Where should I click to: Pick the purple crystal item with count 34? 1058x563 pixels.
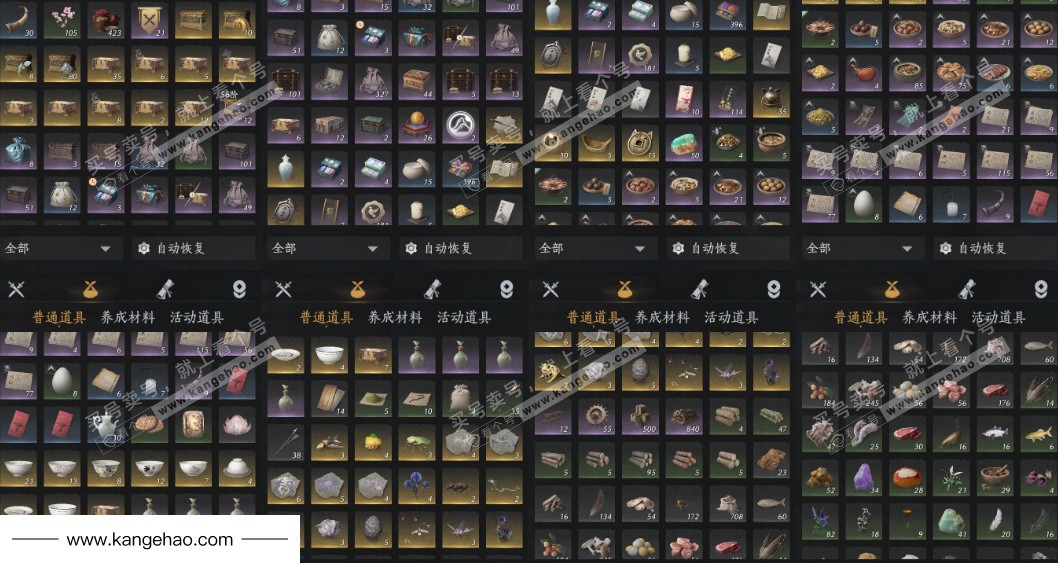point(864,479)
